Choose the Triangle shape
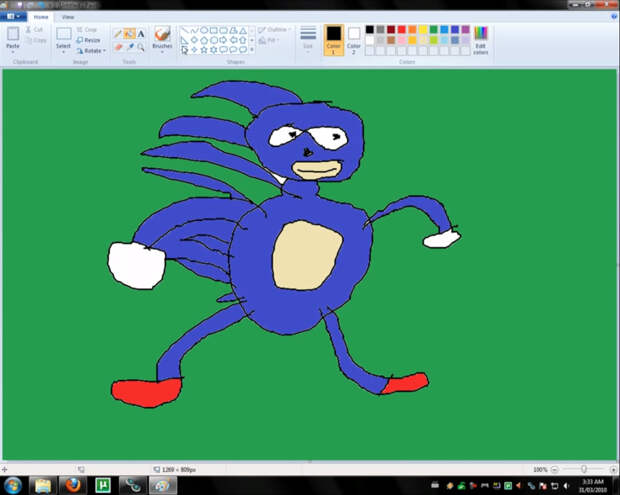This screenshot has width=620, height=495. click(243, 30)
